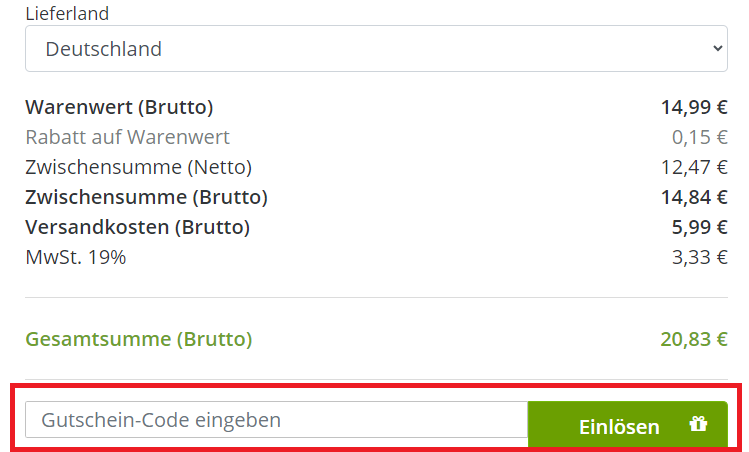Click the green Gesamtsumme (Brutto) label
The image size is (749, 452).
pyautogui.click(x=139, y=339)
